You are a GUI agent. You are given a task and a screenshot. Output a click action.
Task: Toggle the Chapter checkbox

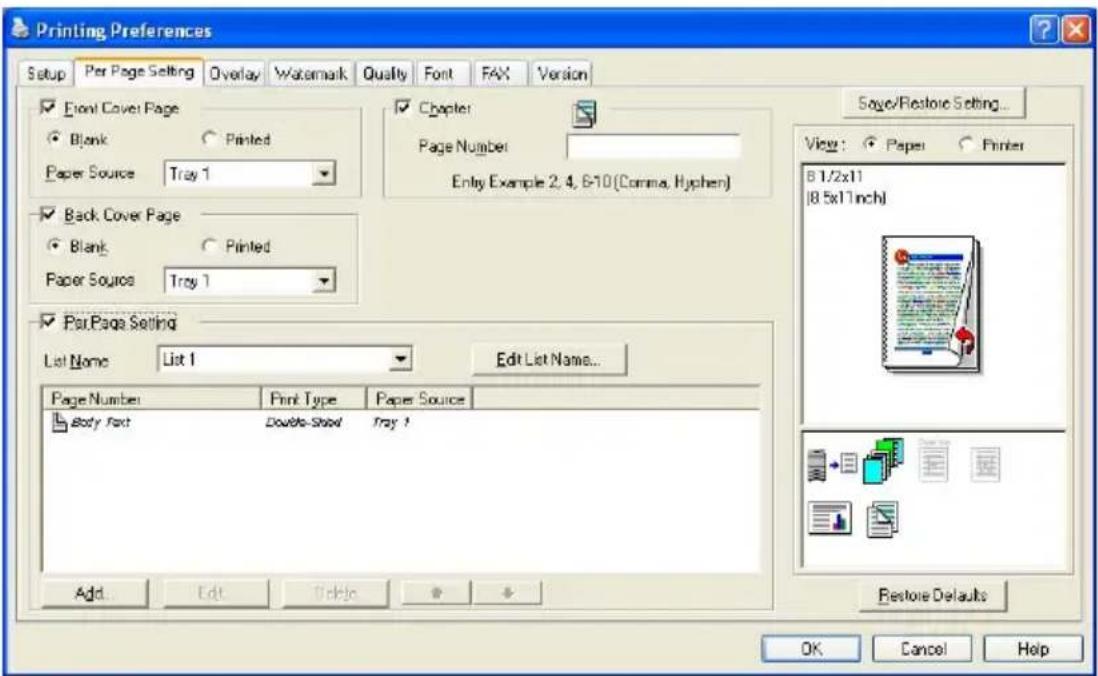pos(403,107)
